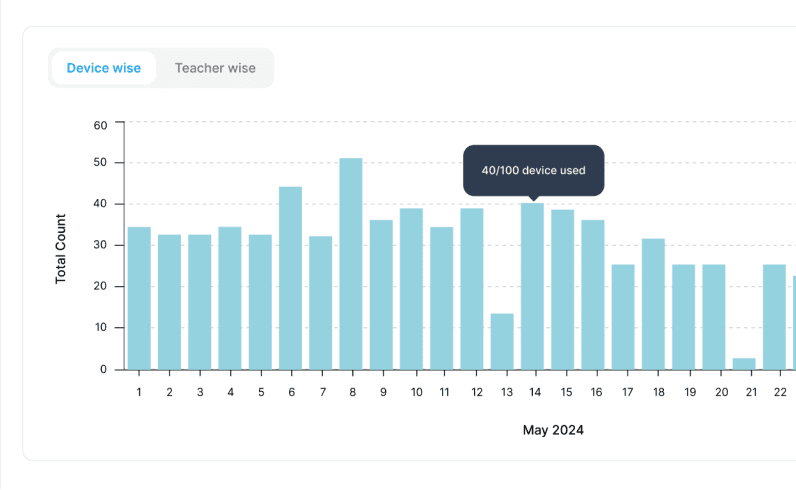The image size is (796, 490).
Task: Click the "40/100 device used" tooltip
Action: 533,170
